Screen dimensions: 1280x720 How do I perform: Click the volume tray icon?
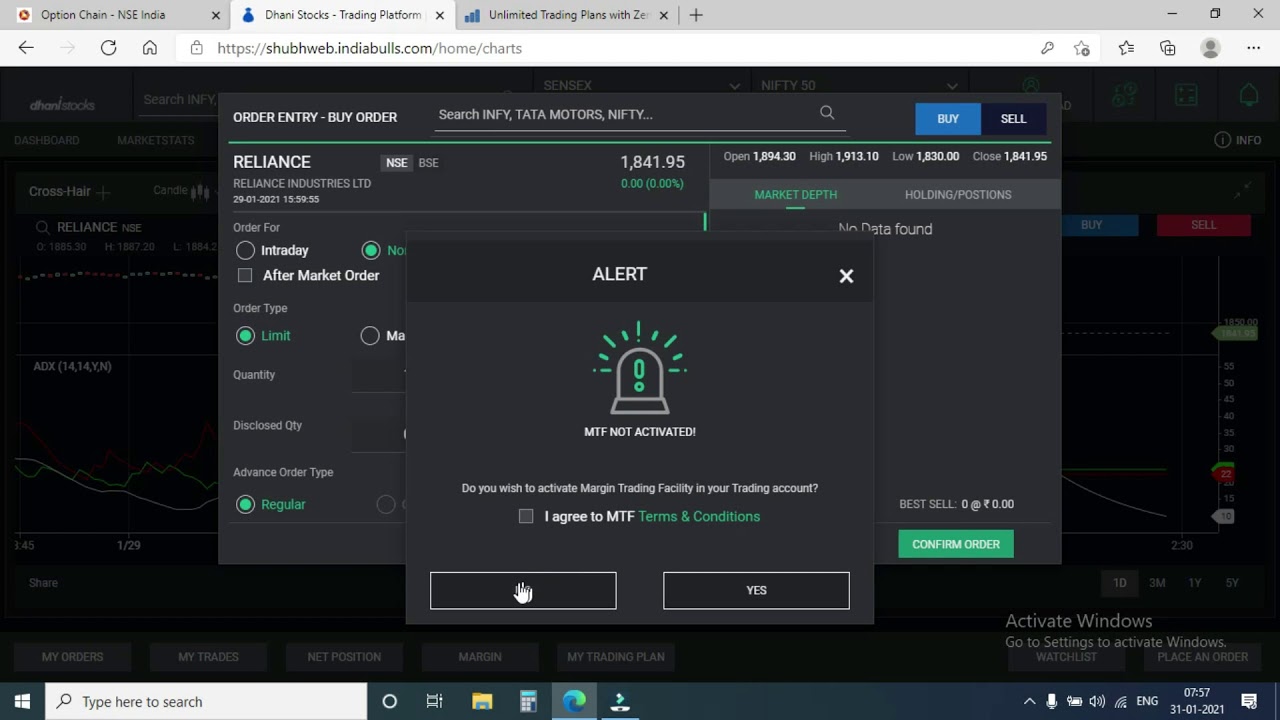(x=1097, y=701)
